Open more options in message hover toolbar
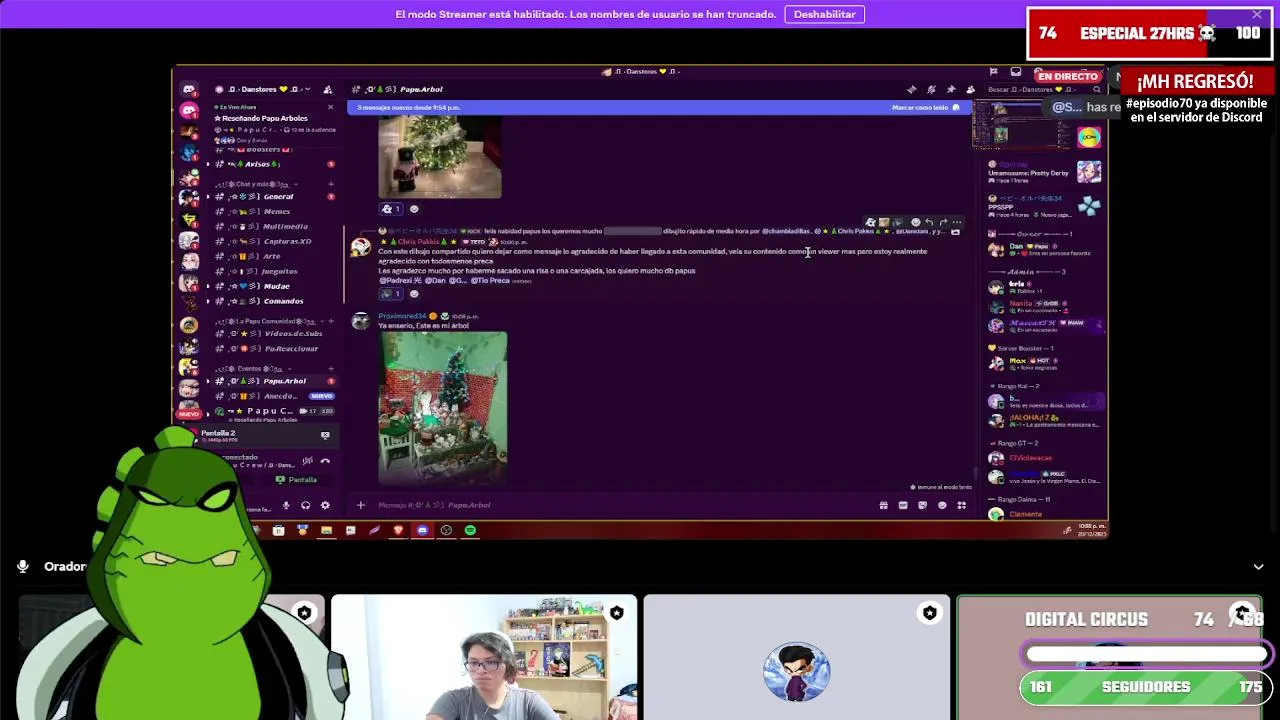 957,223
